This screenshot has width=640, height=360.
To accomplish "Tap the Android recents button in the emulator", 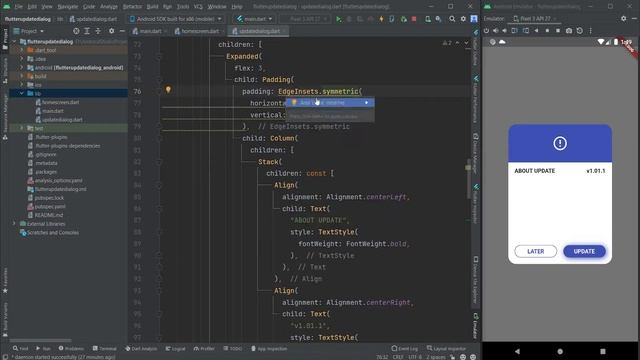I will pos(603,351).
